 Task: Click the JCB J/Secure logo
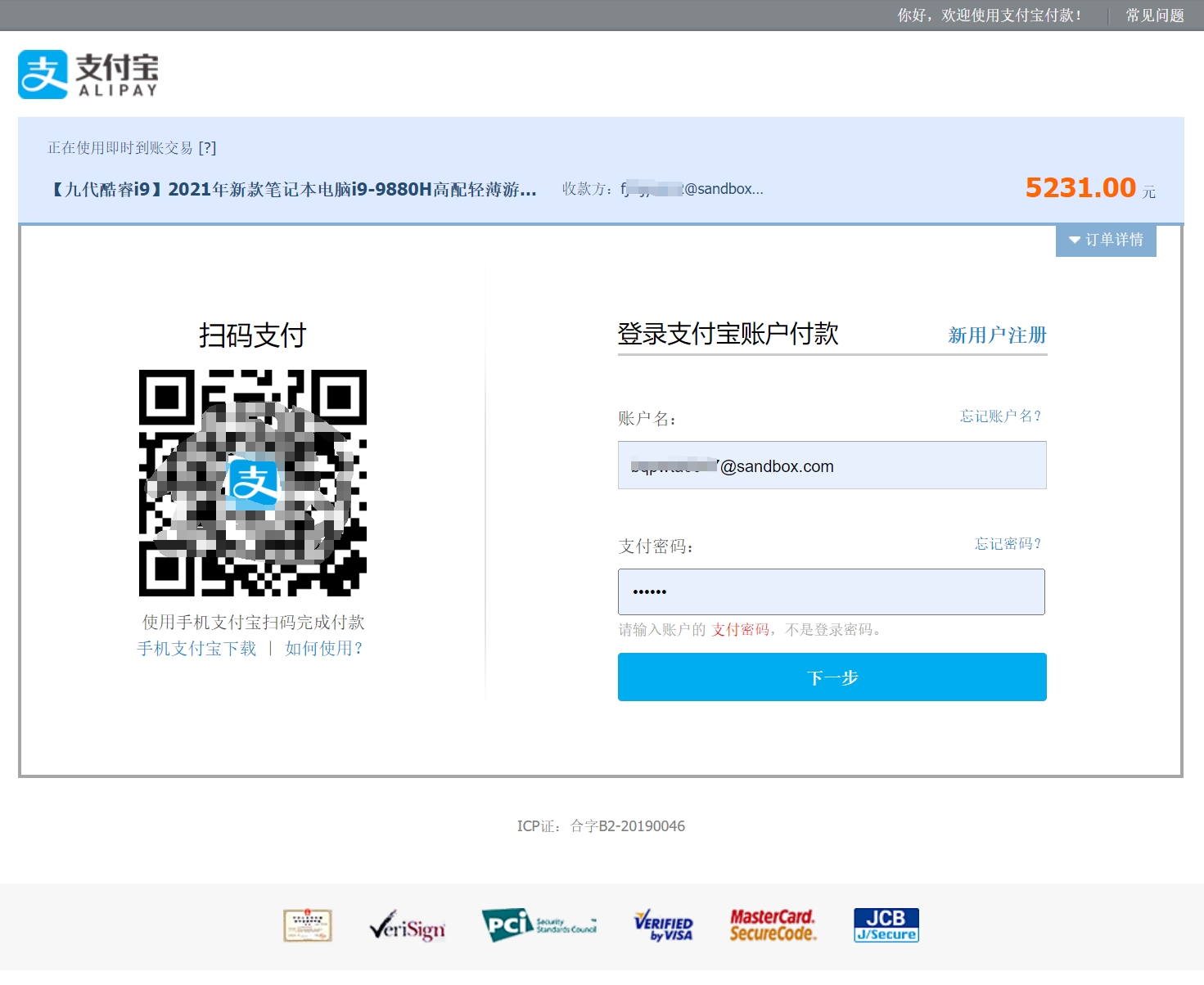(886, 925)
